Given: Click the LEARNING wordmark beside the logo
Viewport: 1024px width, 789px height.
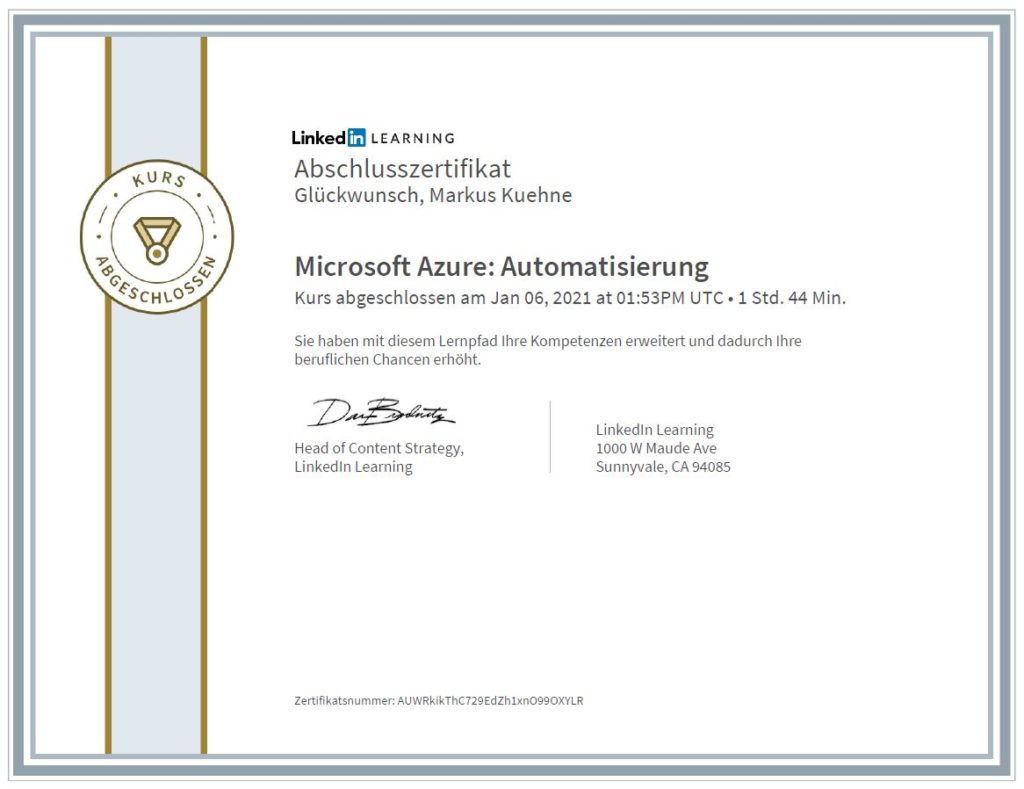Looking at the screenshot, I should tap(412, 138).
